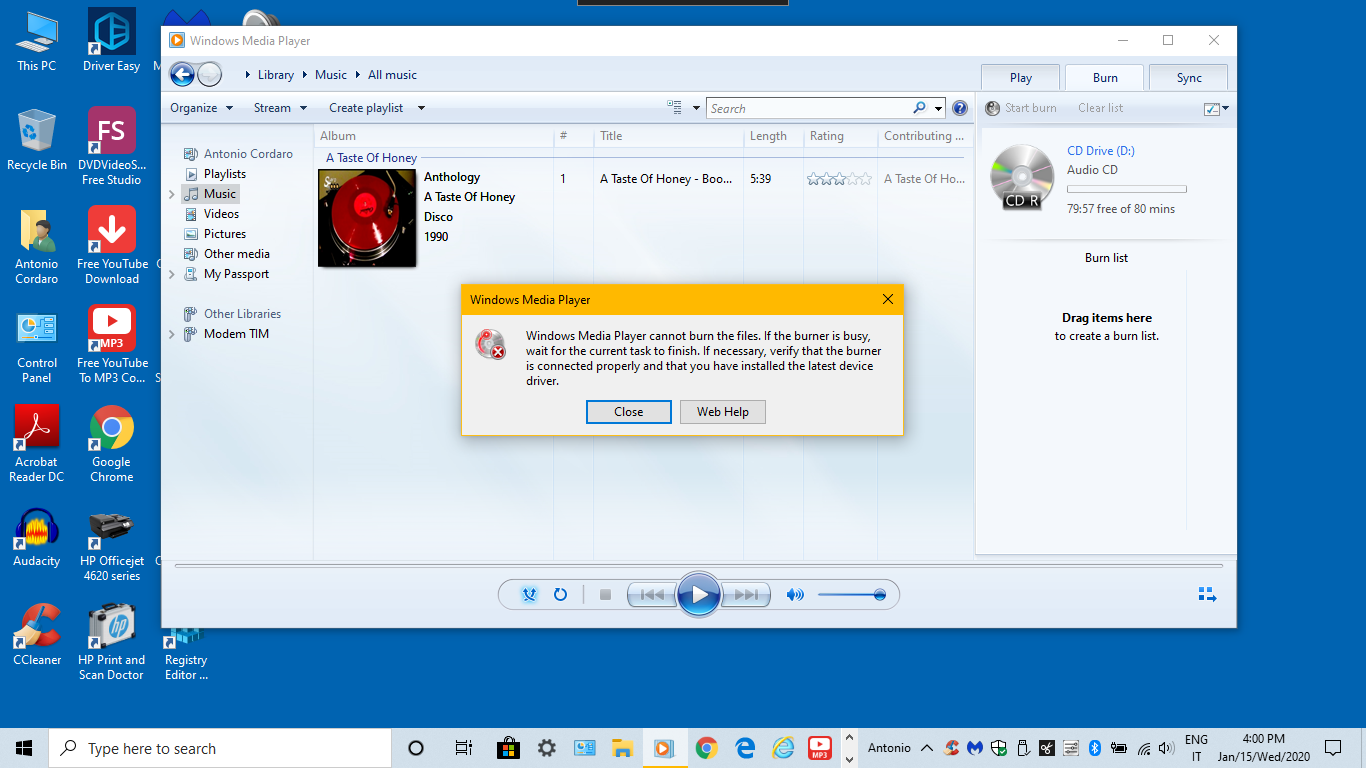The height and width of the screenshot is (768, 1366).
Task: Click the Anthology album art thumbnail
Action: tap(367, 218)
